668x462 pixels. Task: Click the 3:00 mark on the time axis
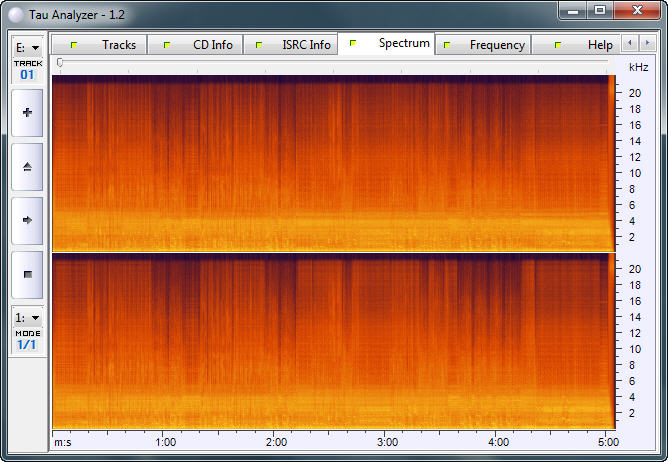pyautogui.click(x=388, y=442)
